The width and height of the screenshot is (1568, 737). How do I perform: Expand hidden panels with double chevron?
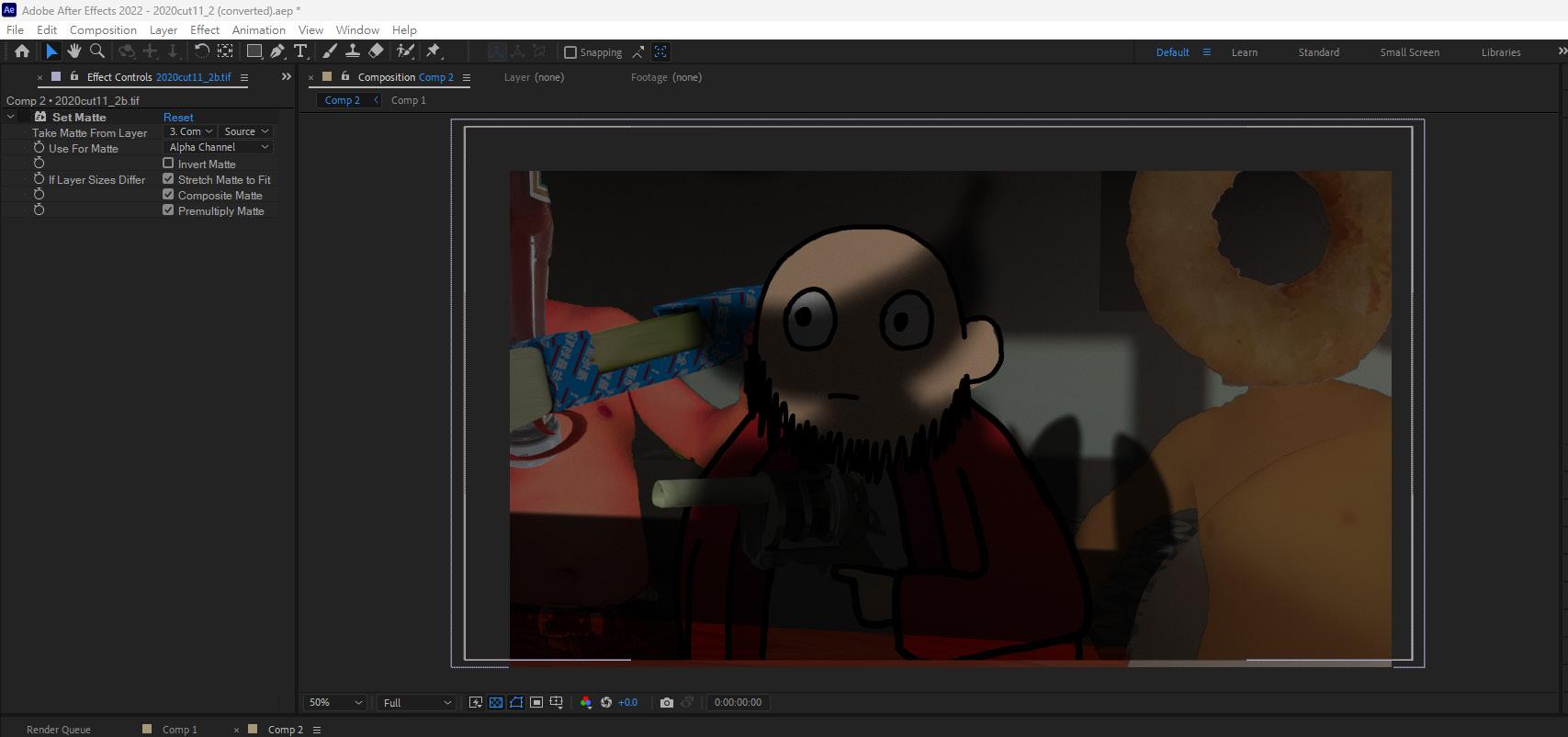tap(286, 76)
